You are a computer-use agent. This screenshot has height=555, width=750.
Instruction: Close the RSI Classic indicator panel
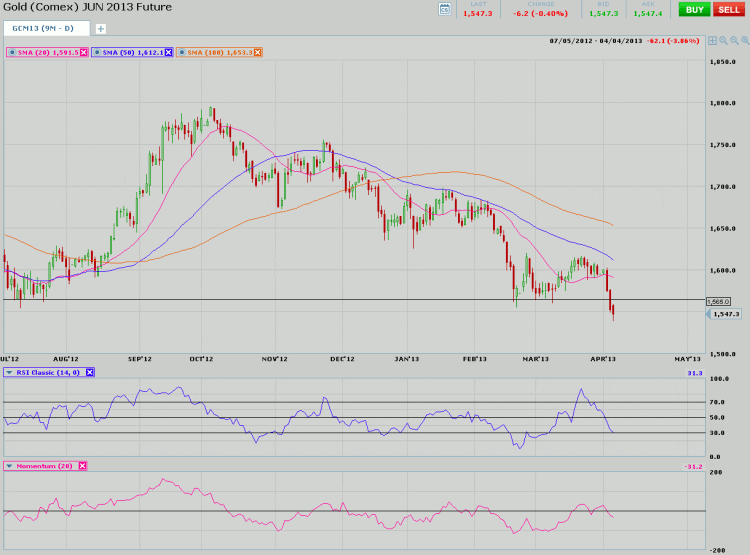coord(89,373)
